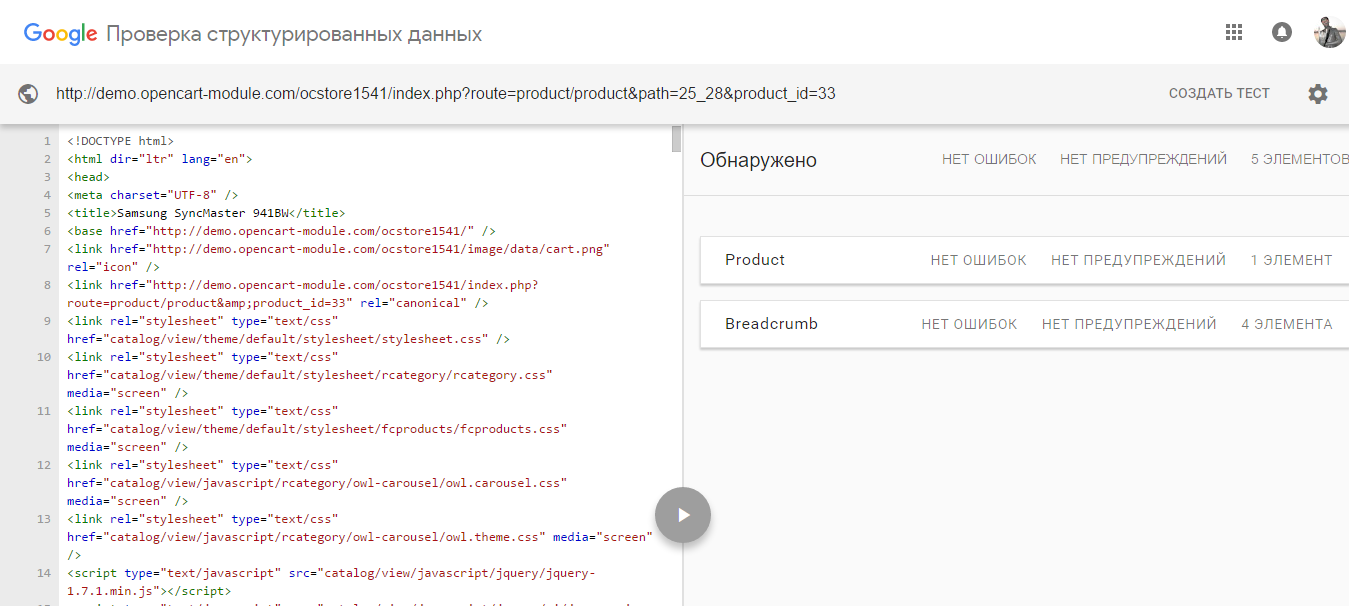The image size is (1349, 606).
Task: Click НЕТ ОШИБОК in Breadcrumb row
Action: click(969, 324)
